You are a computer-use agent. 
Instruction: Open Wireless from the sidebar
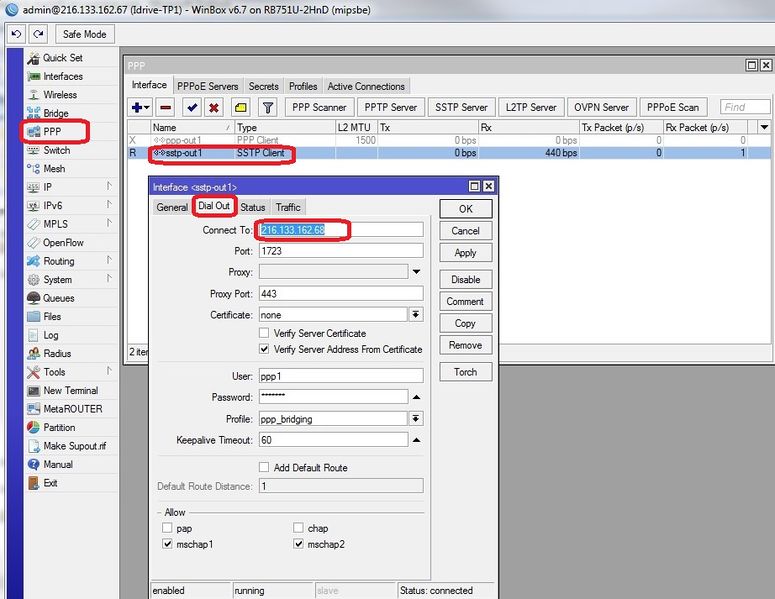pyautogui.click(x=59, y=95)
